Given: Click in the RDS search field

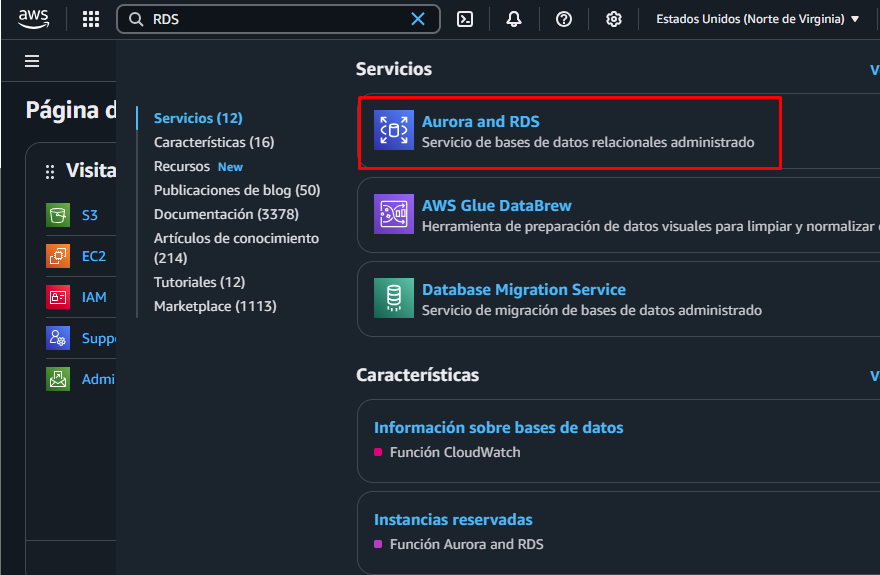Looking at the screenshot, I should tap(278, 19).
